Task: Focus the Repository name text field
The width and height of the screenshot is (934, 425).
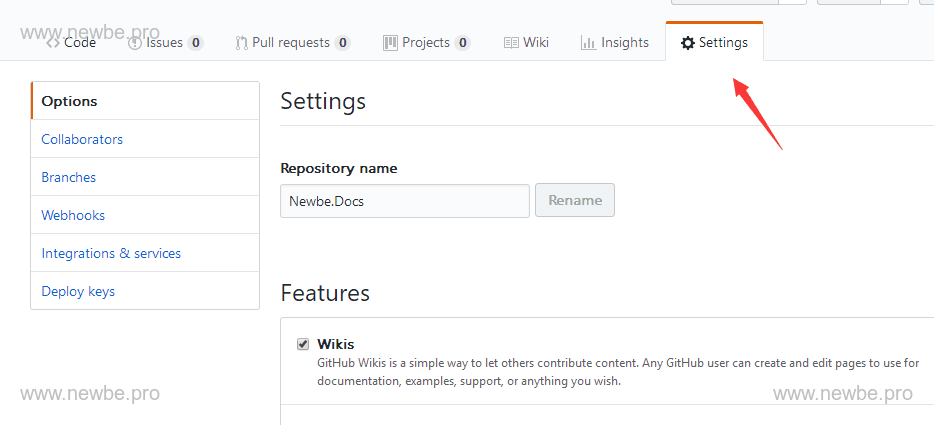Action: coord(404,200)
